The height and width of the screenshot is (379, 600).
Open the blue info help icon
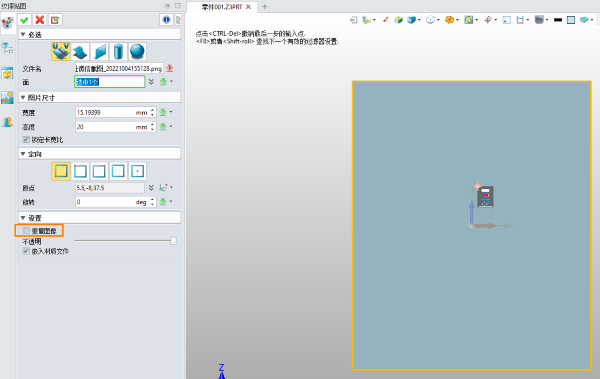point(166,20)
